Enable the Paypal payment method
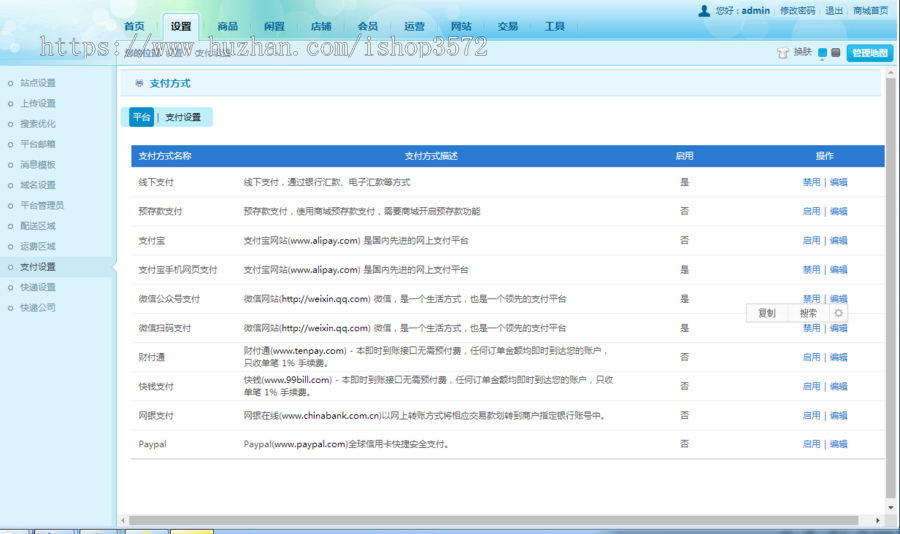 811,444
